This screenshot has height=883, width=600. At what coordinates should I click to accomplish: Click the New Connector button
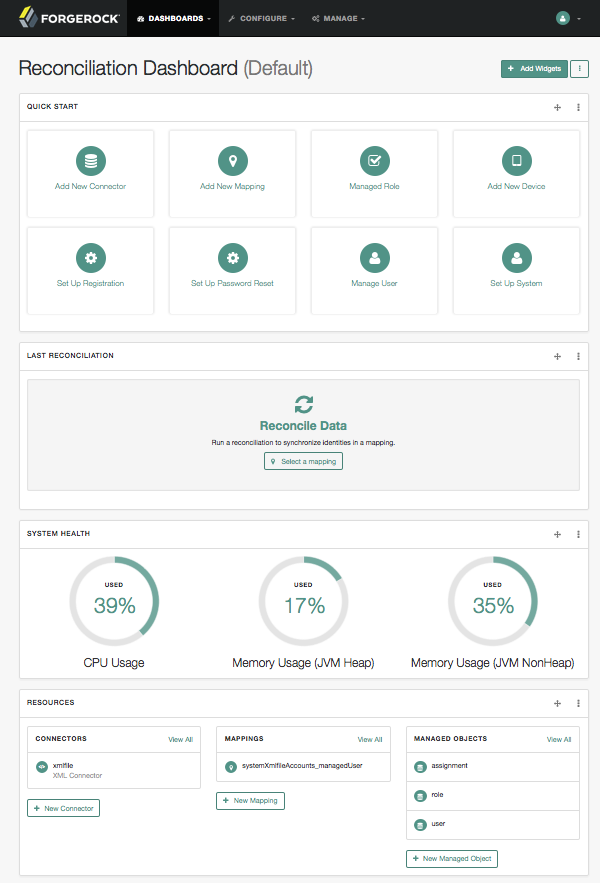[x=64, y=808]
